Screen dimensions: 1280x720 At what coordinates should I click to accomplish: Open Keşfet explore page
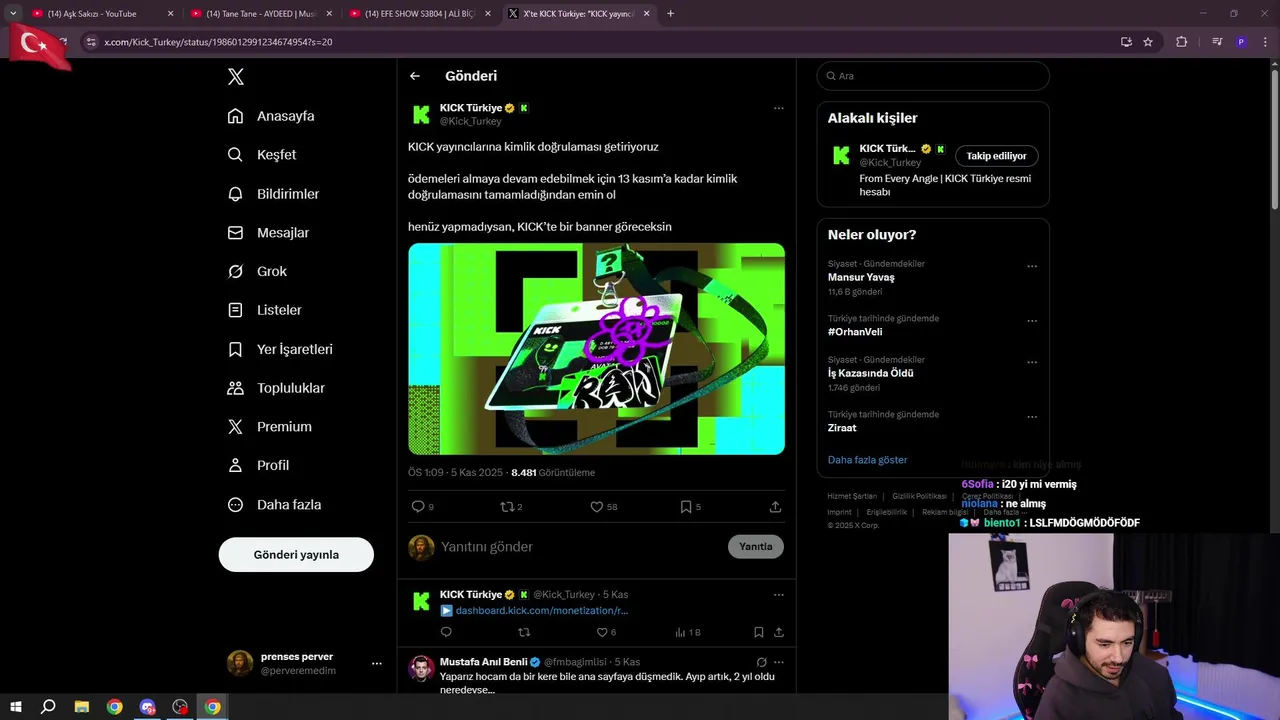262,155
